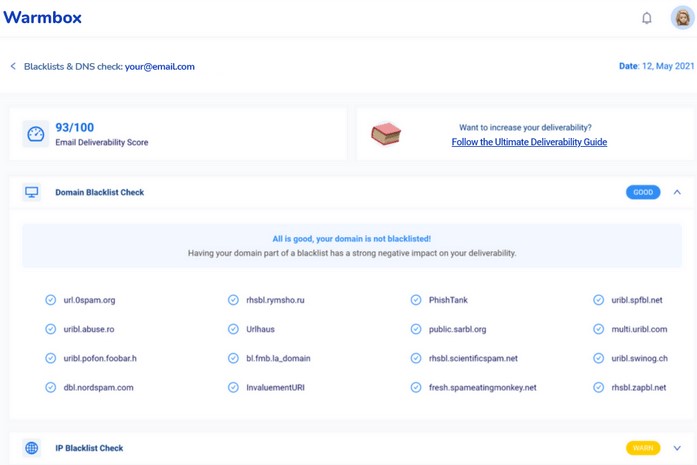697x465 pixels.
Task: Click the Domain Blacklist Check monitor icon
Action: pyautogui.click(x=32, y=192)
